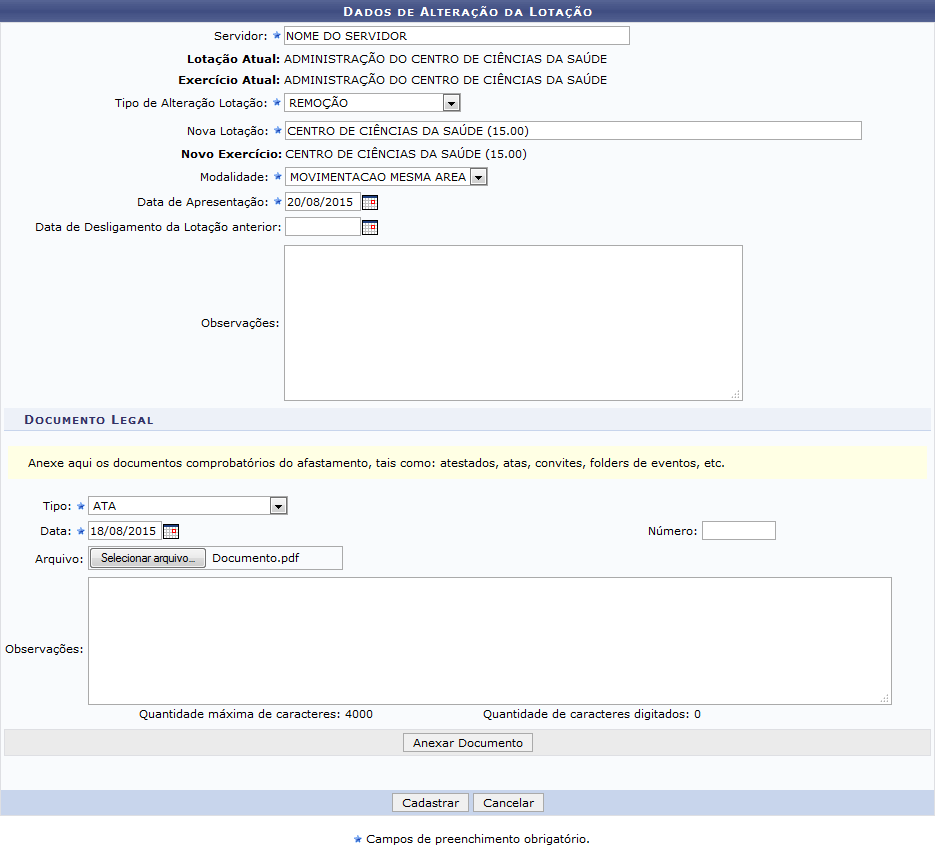Expand the Tipo de Alteração Lotação dropdown
Viewport: 935px width, 854px height.
coord(451,103)
